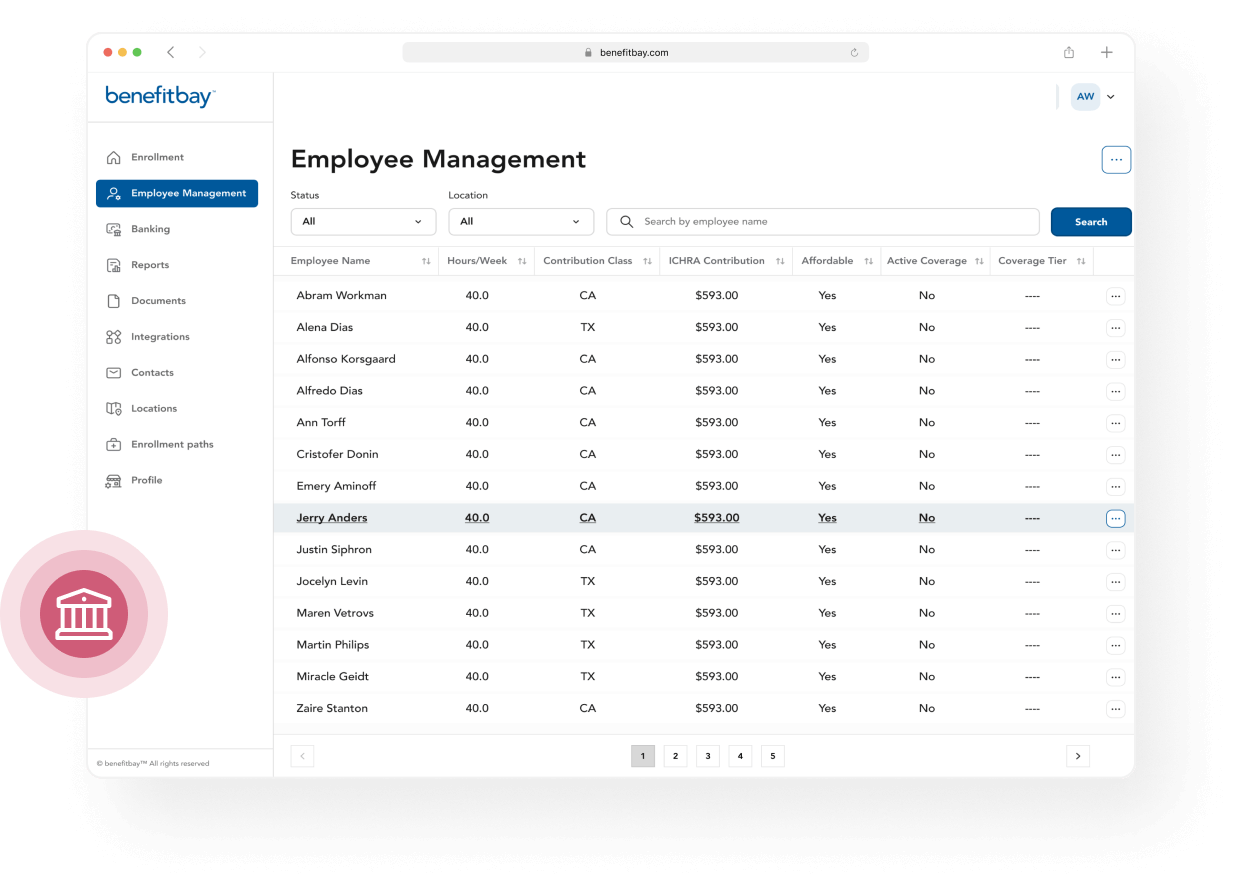Click the benefitbay.com address bar
This screenshot has width=1240, height=891.
pyautogui.click(x=635, y=53)
